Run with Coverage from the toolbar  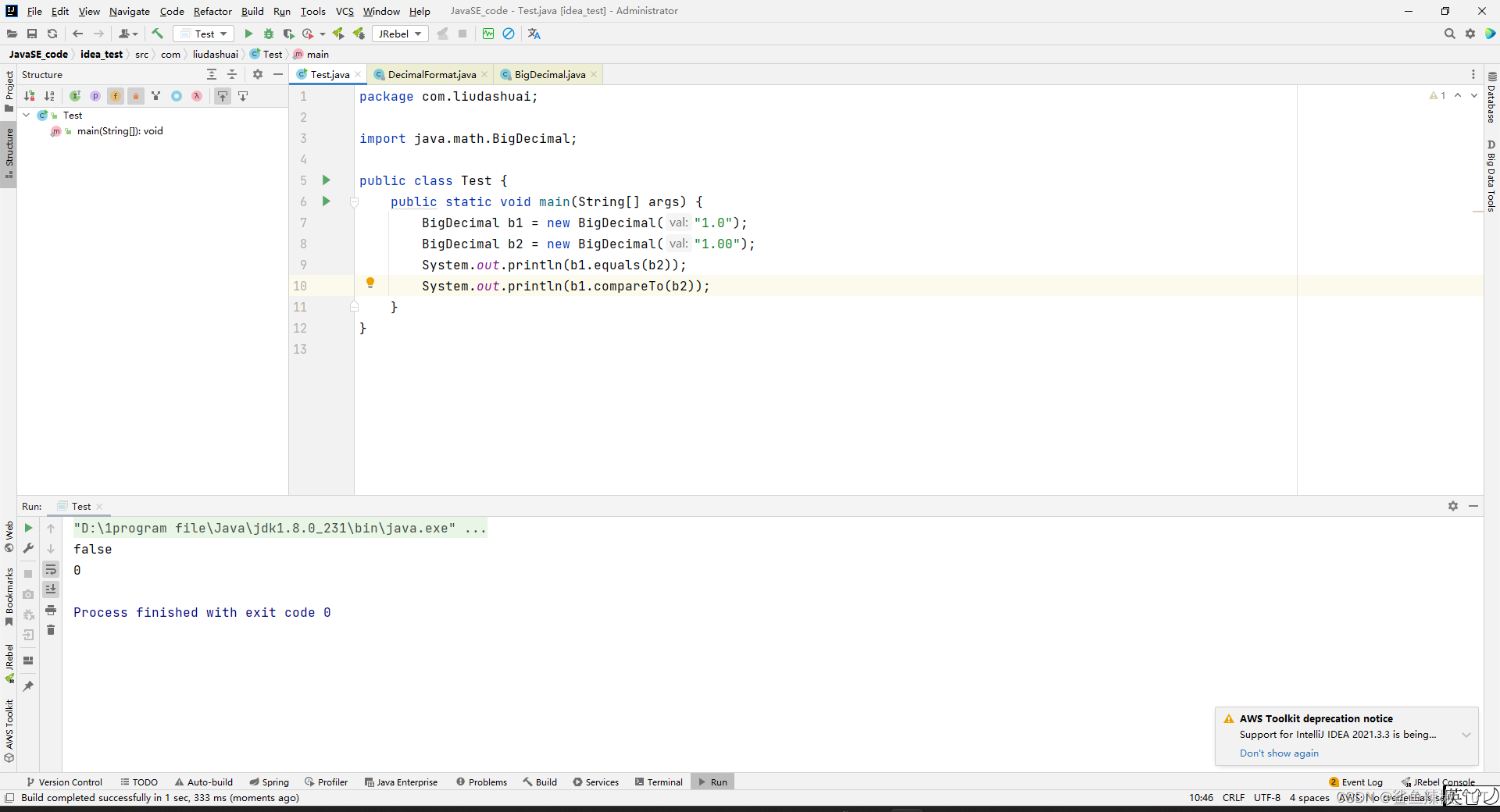[x=288, y=34]
